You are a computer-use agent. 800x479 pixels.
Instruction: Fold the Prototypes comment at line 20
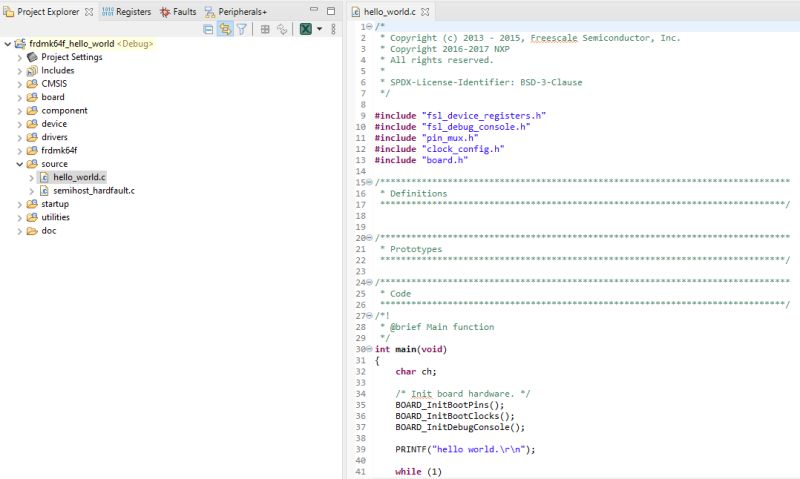pos(369,238)
